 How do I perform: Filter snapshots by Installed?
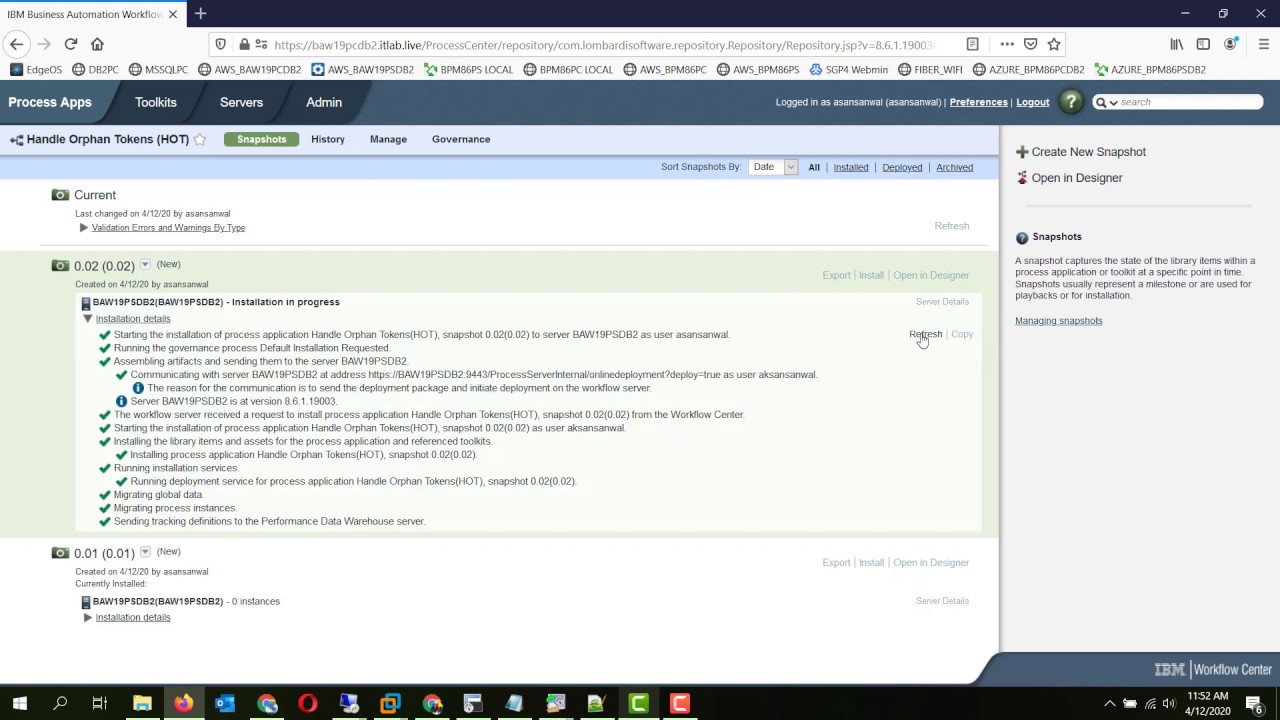pos(851,167)
